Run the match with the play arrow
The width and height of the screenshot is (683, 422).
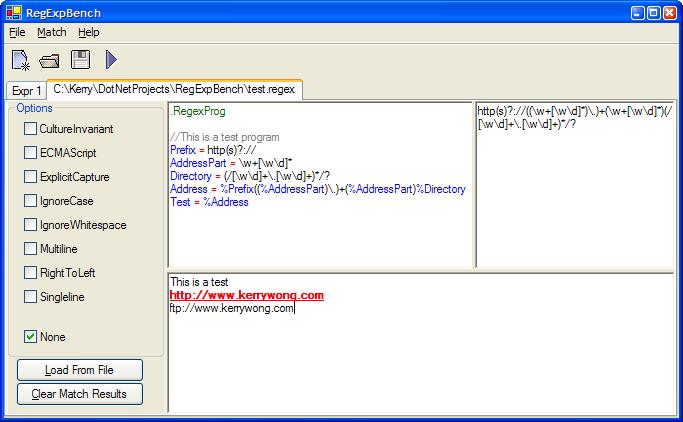click(111, 60)
